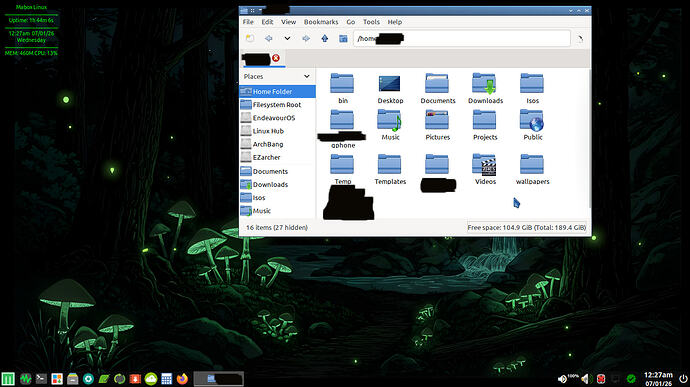Click the 100% volume tray icon
The image size is (690, 387).
click(x=567, y=379)
